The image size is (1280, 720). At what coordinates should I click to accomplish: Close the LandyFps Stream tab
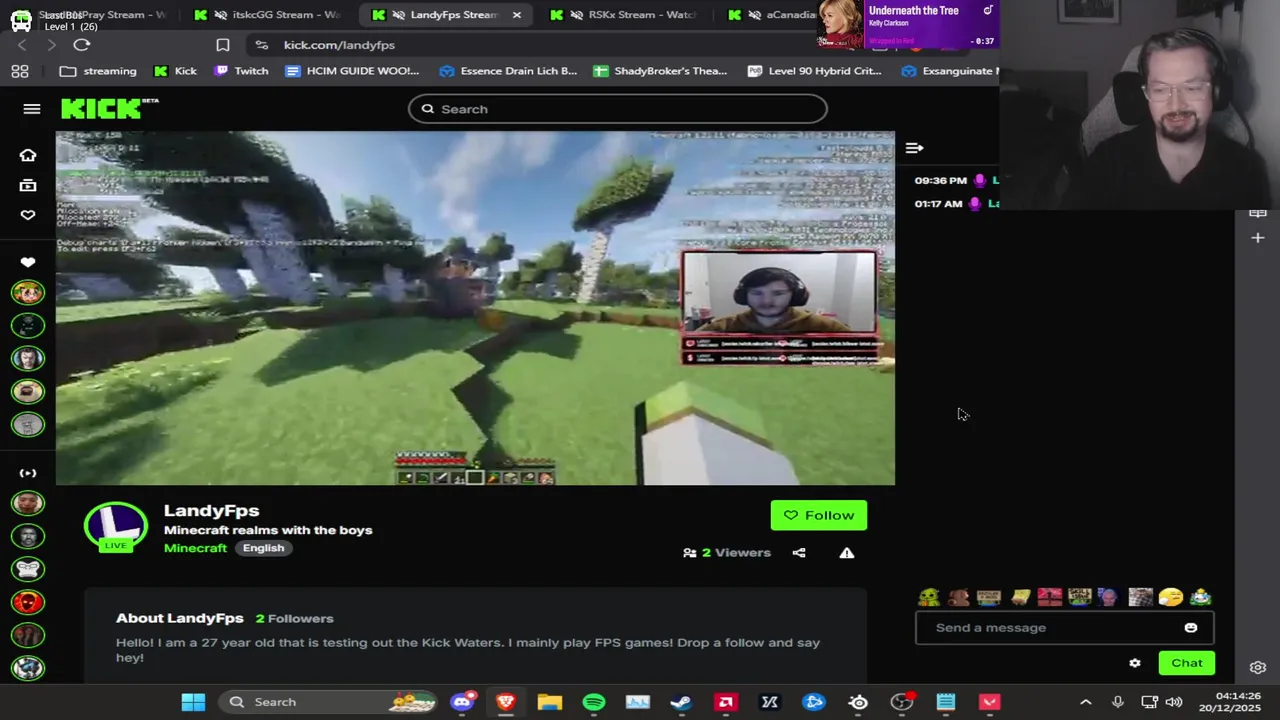(x=517, y=15)
